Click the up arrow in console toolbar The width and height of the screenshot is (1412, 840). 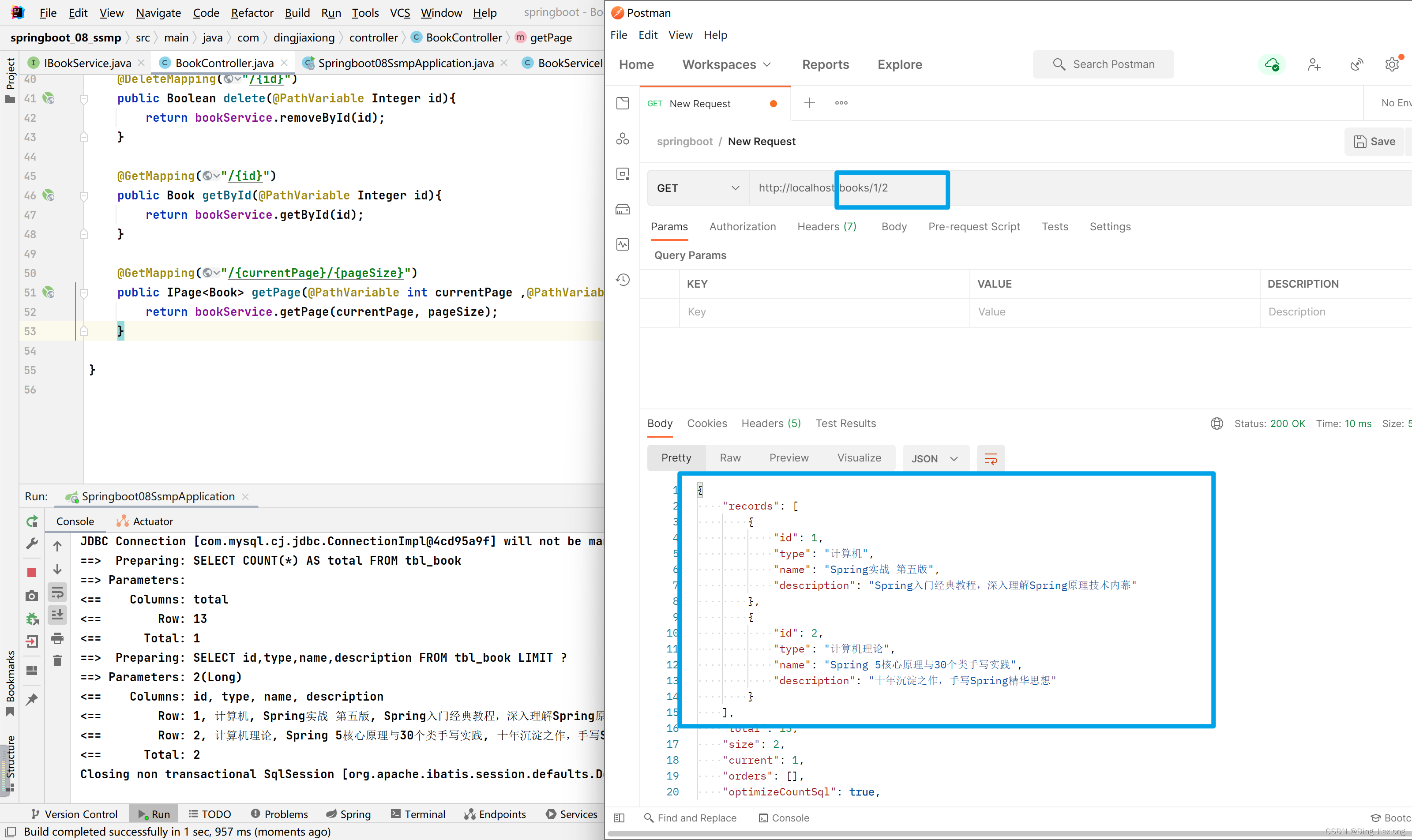pyautogui.click(x=57, y=546)
